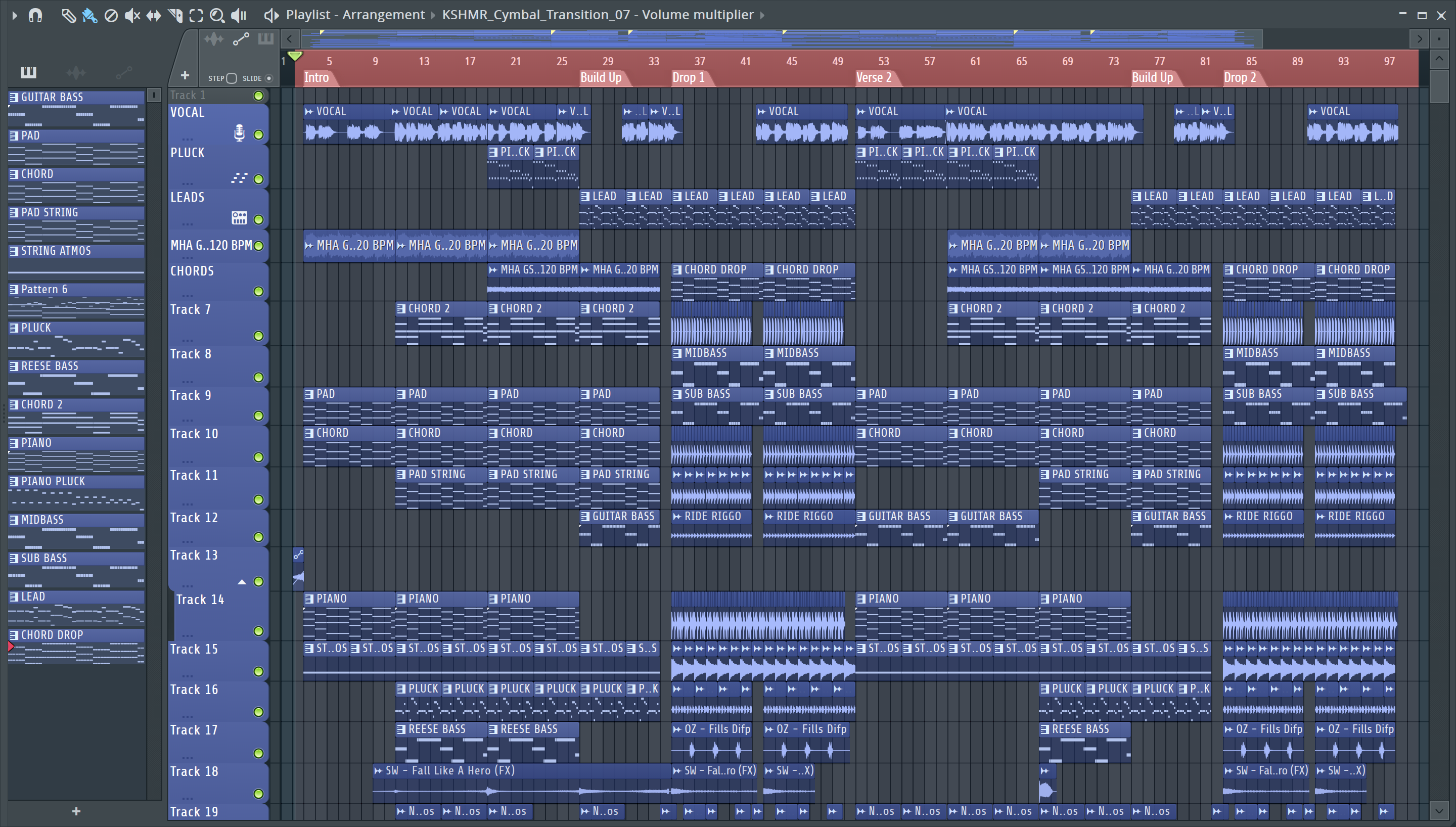Show patterns in the picker panel
The image size is (1456, 827).
click(28, 72)
